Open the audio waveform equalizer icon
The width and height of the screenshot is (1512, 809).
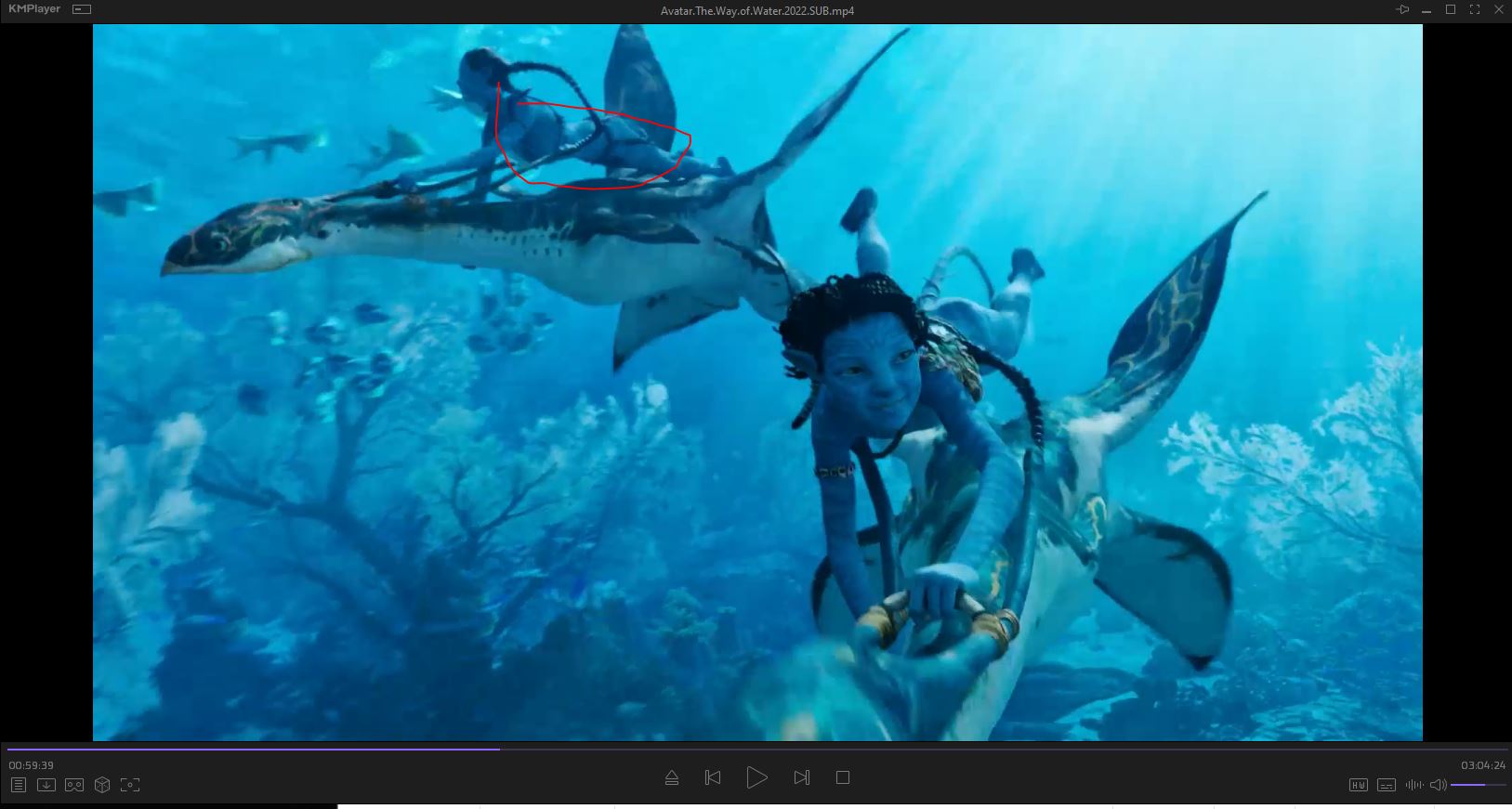click(x=1413, y=785)
